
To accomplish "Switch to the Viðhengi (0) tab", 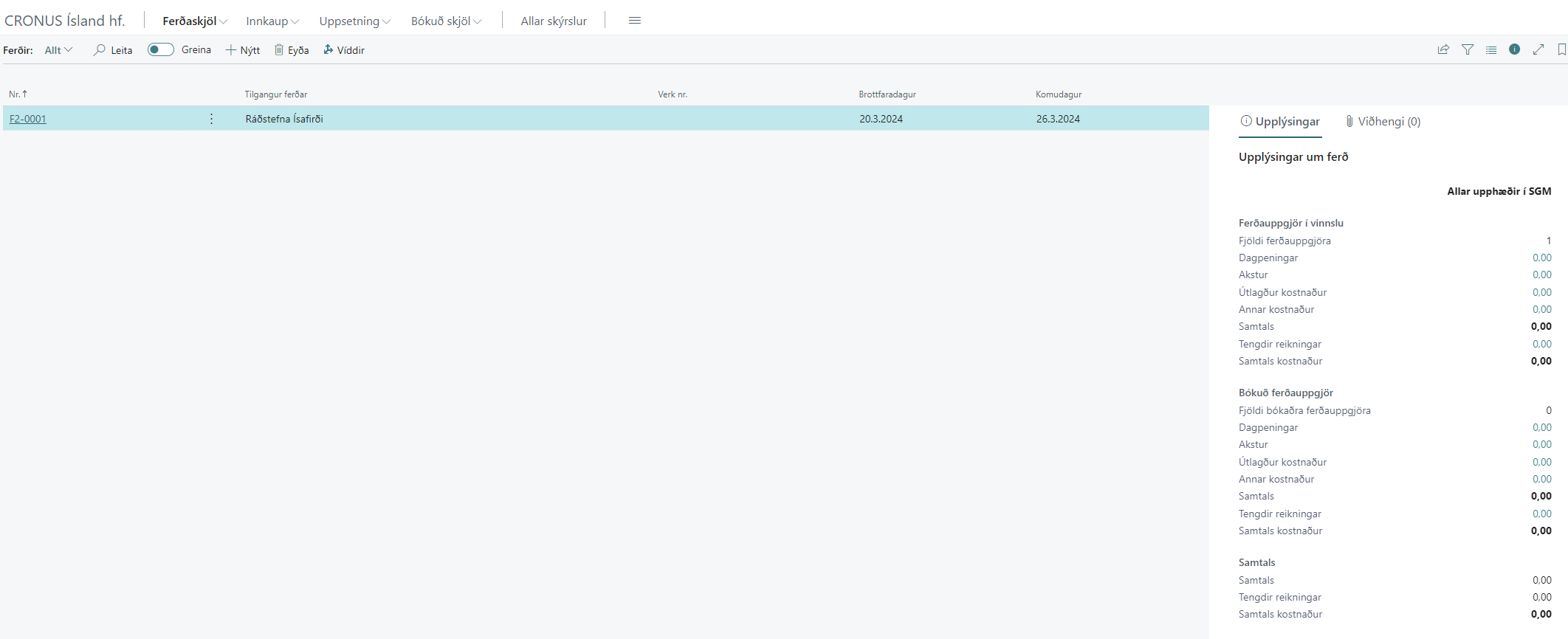I will click(1382, 121).
